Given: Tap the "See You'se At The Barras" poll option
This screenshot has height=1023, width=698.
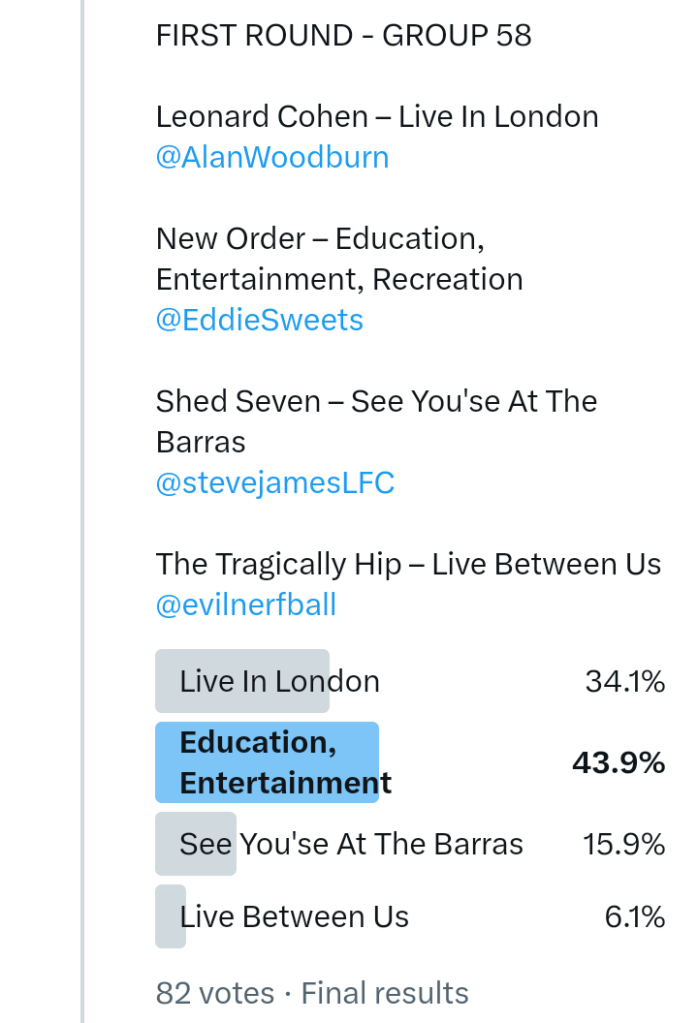Looking at the screenshot, I should pyautogui.click(x=351, y=844).
